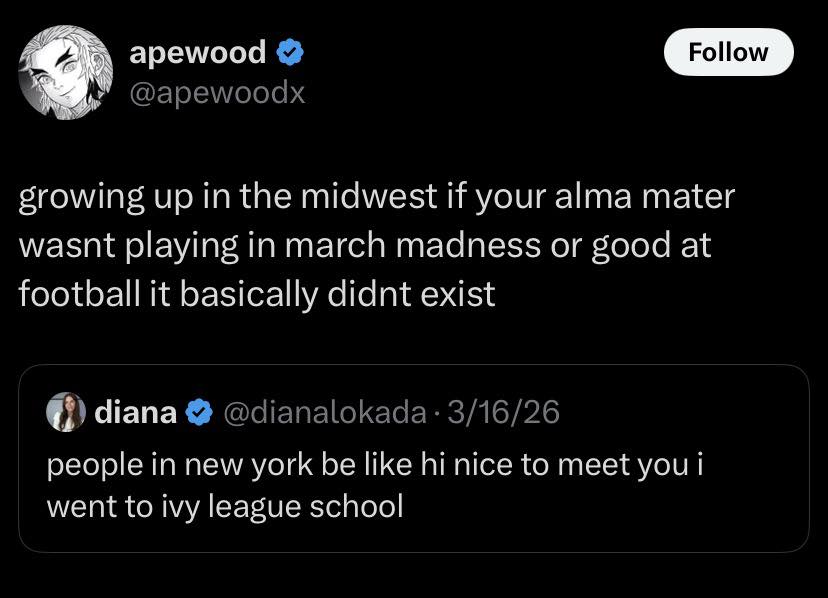This screenshot has height=598, width=828.
Task: Click the line 'football it basically didnt exist'
Action: [257, 296]
